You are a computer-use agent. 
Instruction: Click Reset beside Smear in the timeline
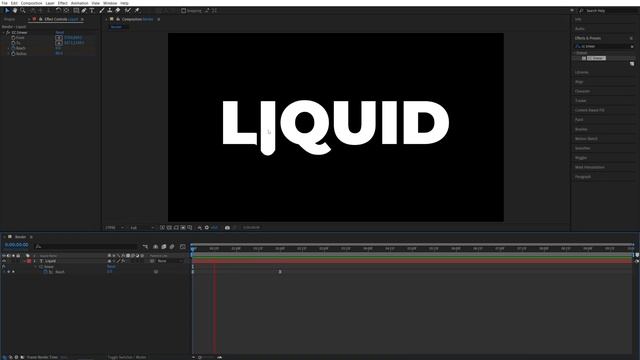[111, 267]
